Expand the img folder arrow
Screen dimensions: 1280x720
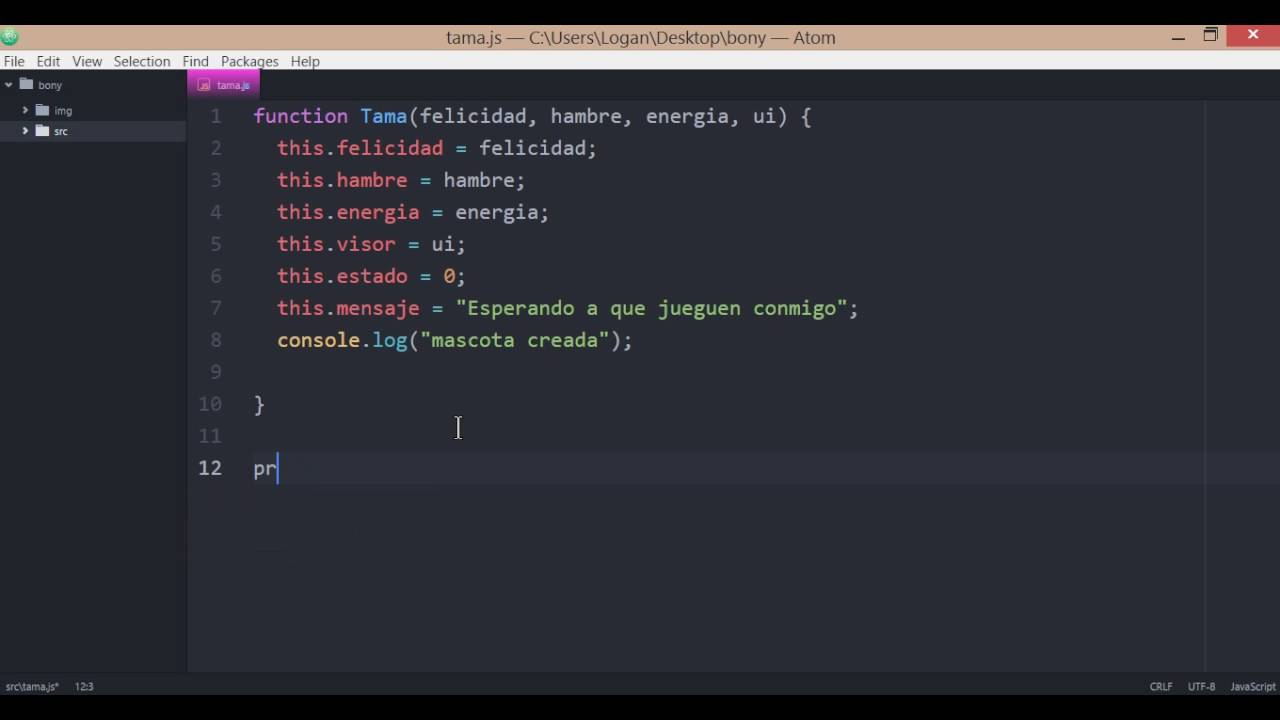coord(25,110)
